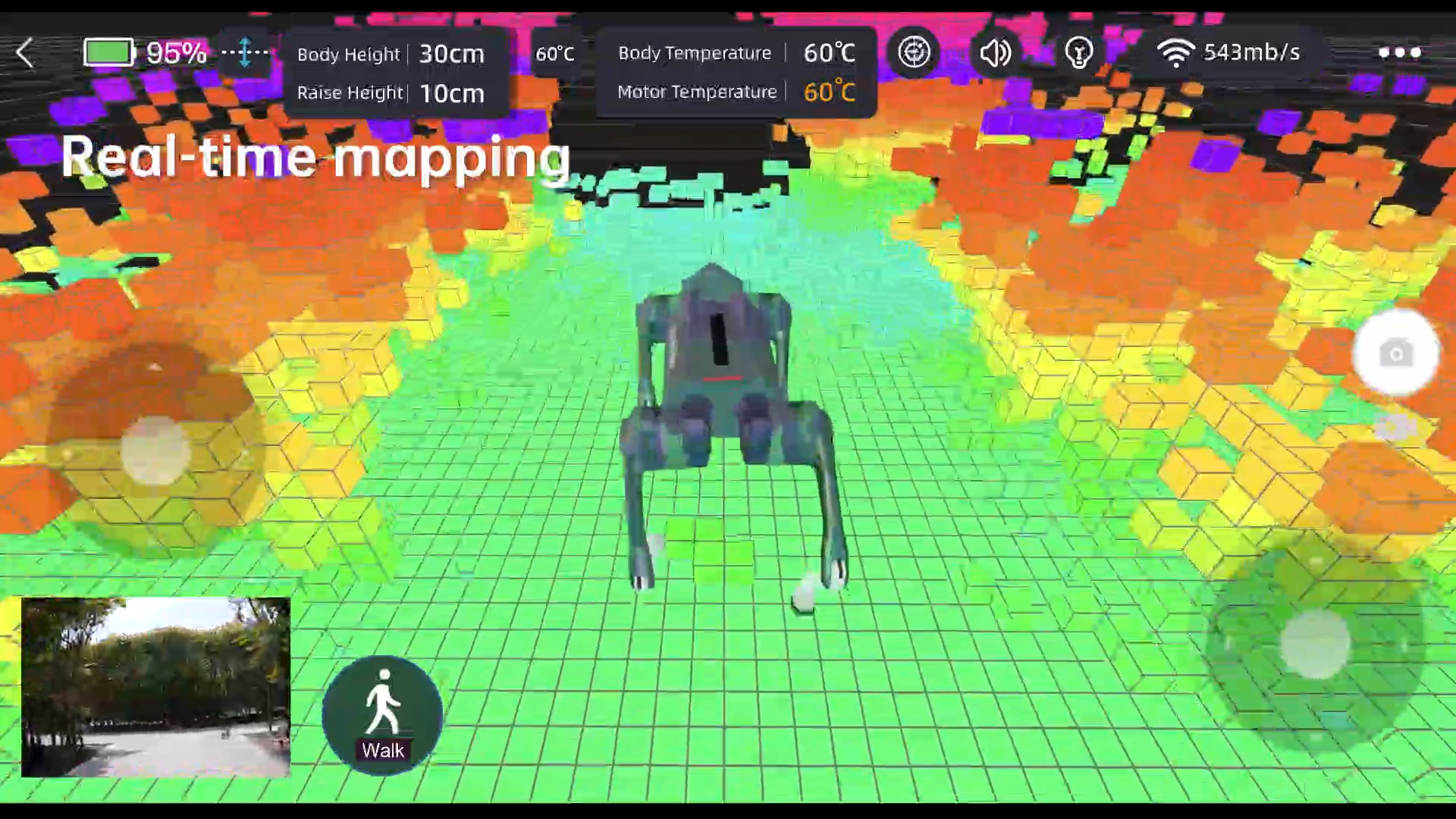Open the body height adjustment arrows icon
1456x819 pixels.
pyautogui.click(x=245, y=52)
